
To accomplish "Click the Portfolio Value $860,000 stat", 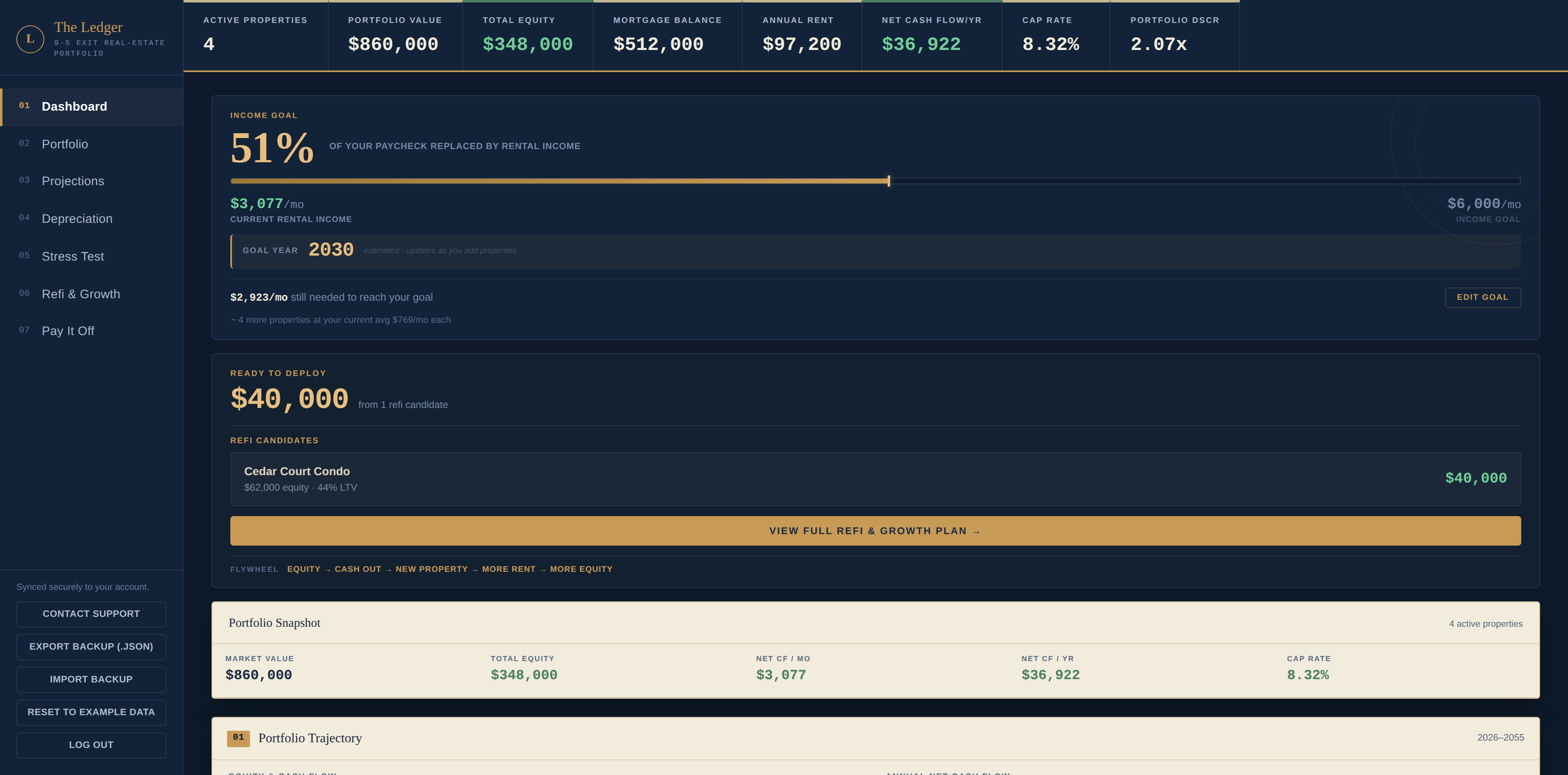I will [395, 36].
